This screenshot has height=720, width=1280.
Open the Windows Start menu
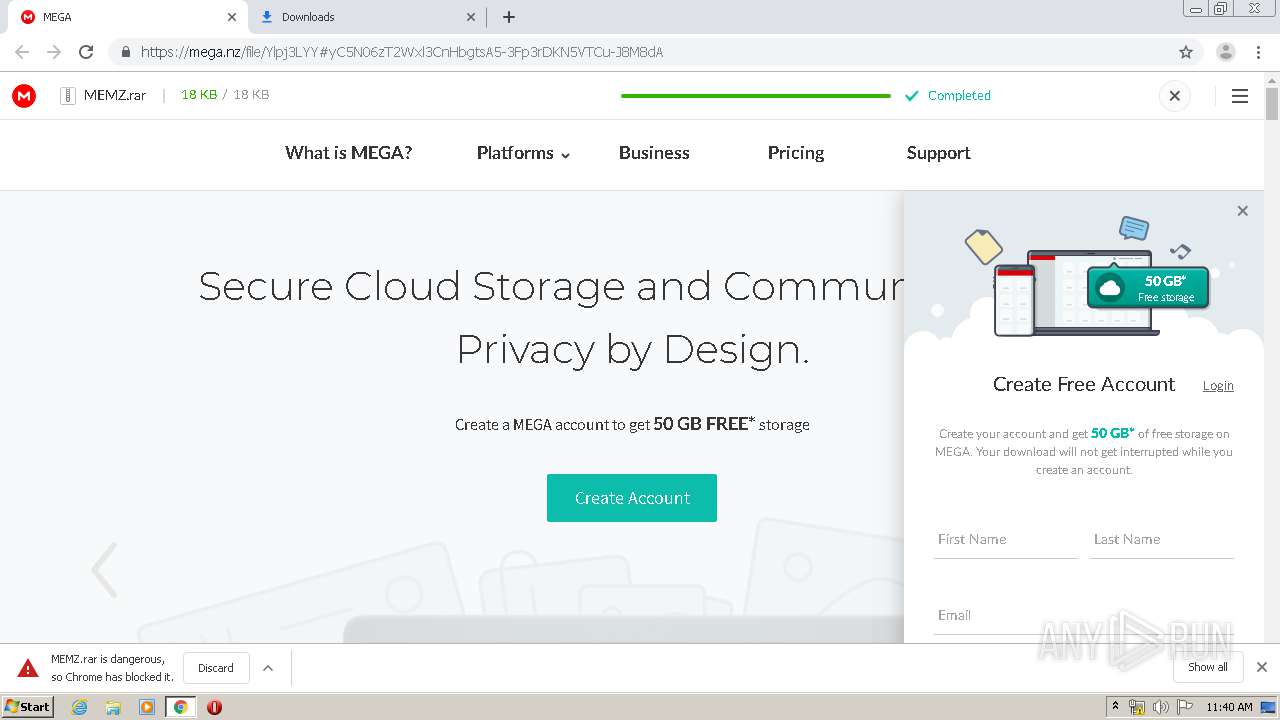[x=27, y=706]
